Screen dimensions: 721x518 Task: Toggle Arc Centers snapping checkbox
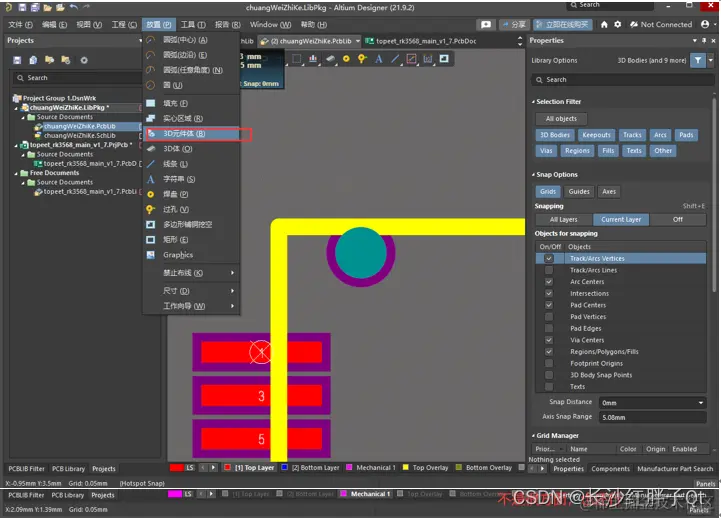coord(549,282)
